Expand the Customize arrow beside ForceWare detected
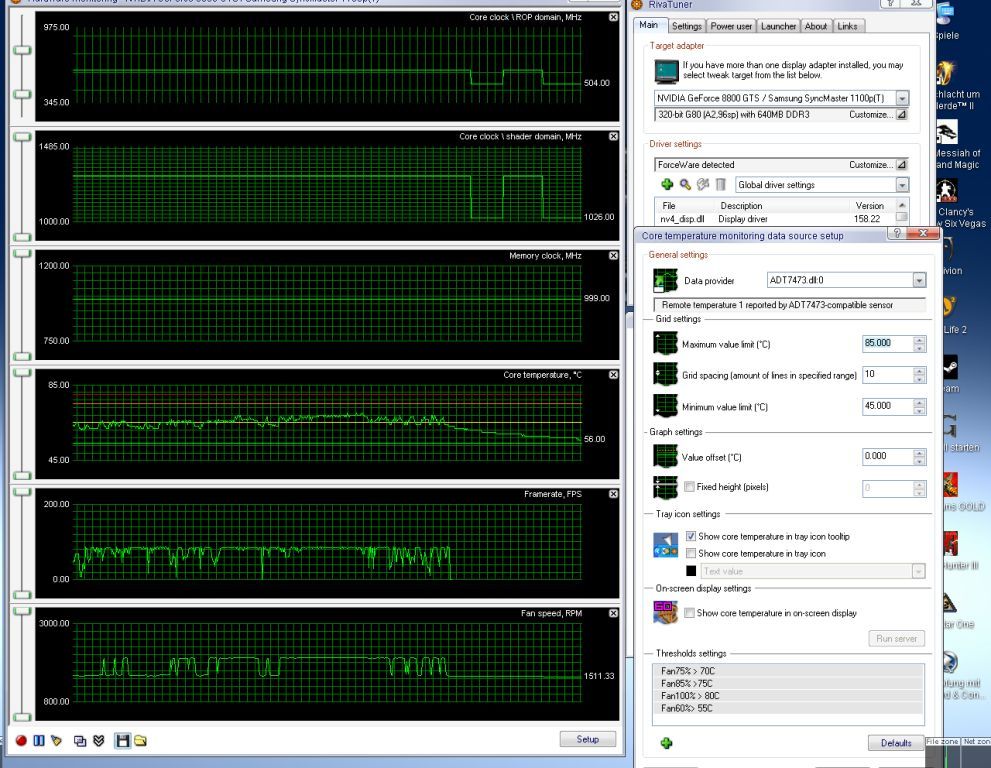Image resolution: width=991 pixels, height=768 pixels. [x=902, y=164]
